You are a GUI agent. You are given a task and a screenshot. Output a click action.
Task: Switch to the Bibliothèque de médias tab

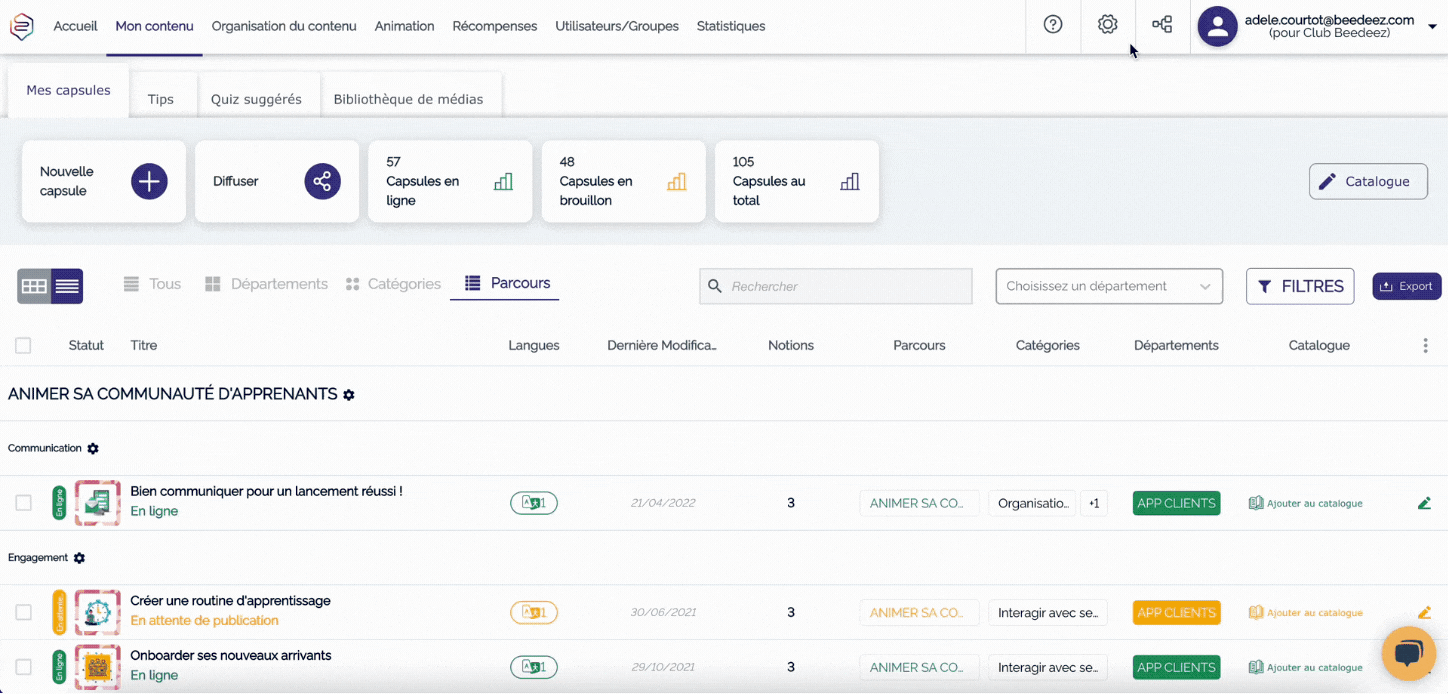408,99
